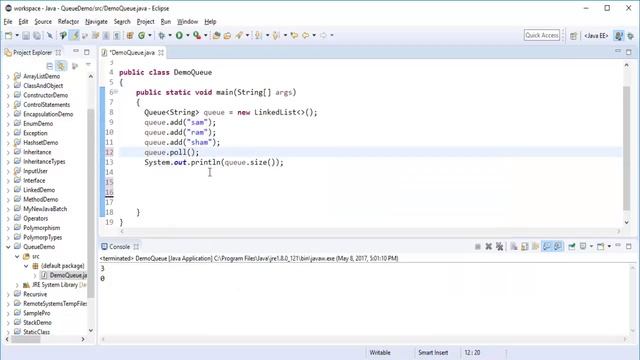Collapse the QueueDemo project node

point(8,247)
